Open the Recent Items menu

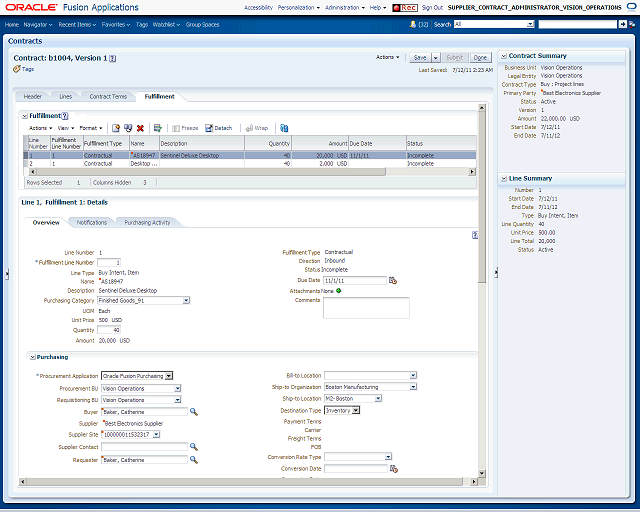(77, 24)
